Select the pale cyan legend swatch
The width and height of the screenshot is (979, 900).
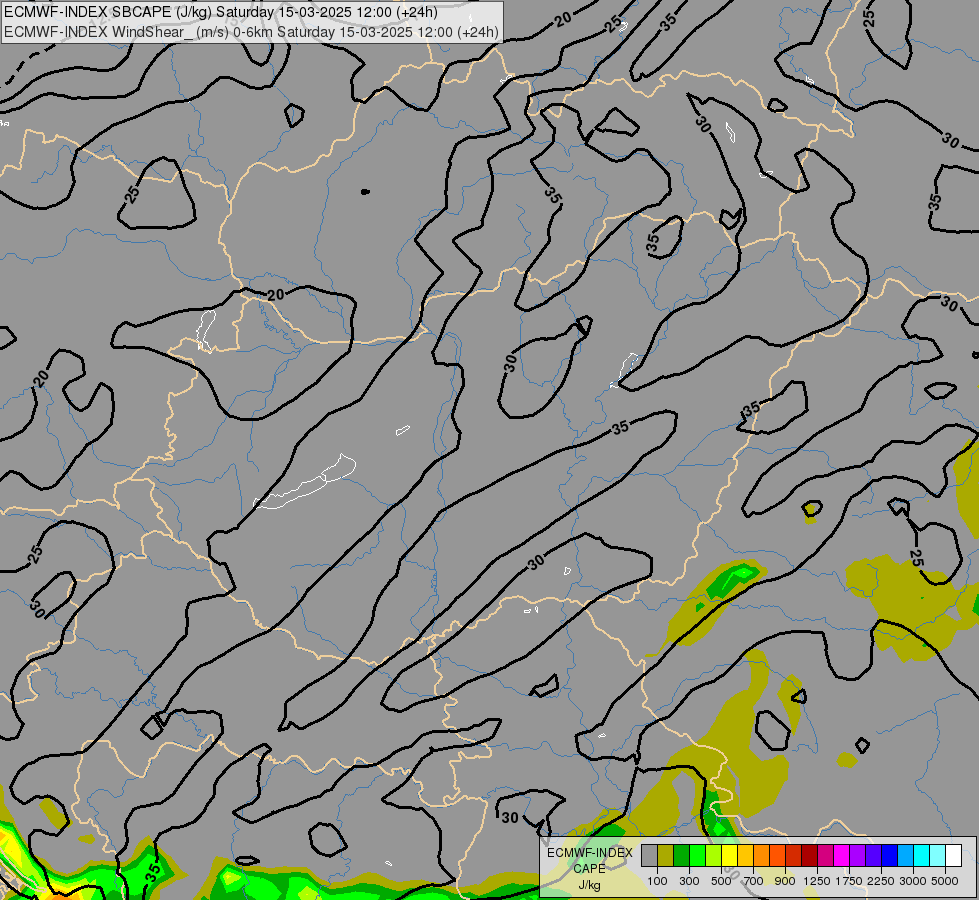[x=937, y=856]
